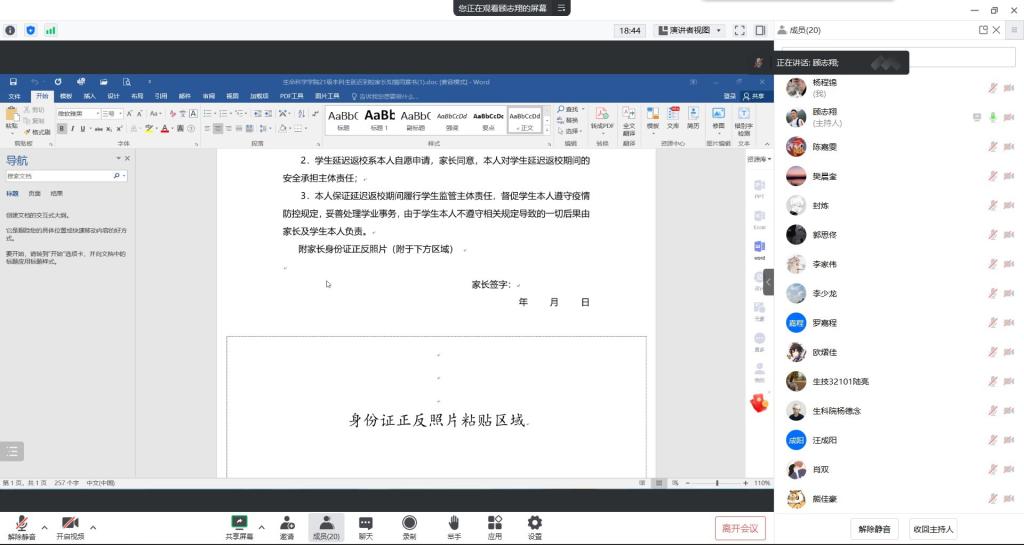1024x545 pixels.
Task: Open 设置 (Settings) gear icon
Action: (535, 527)
